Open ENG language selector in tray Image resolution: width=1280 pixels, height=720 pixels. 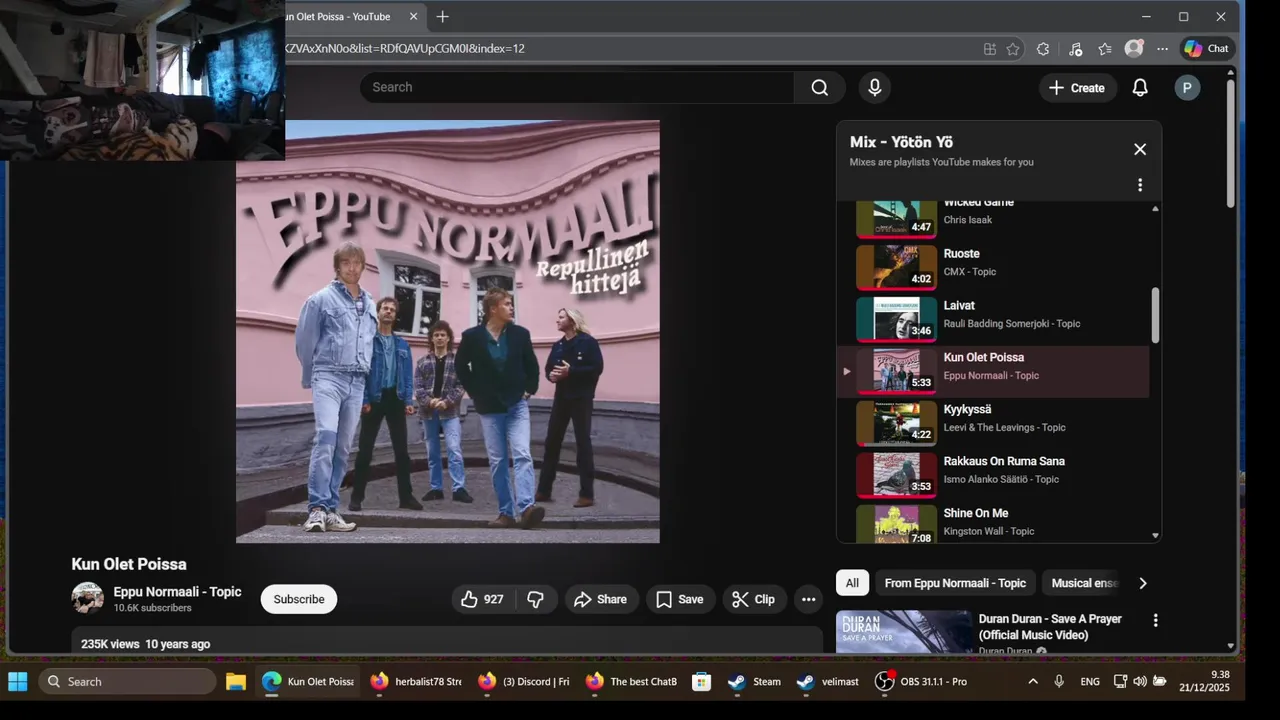click(x=1090, y=681)
